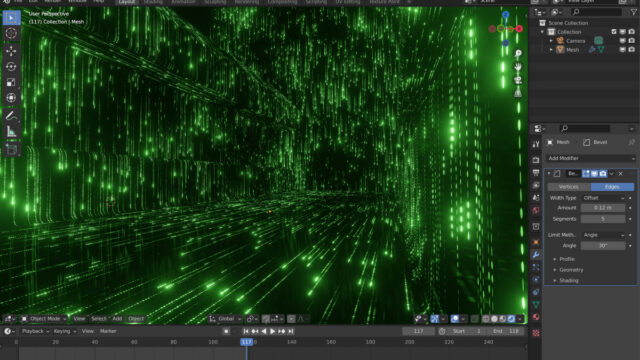The height and width of the screenshot is (360, 640).
Task: Switch perspective/orthographic grid icon in viewport
Action: (518, 93)
